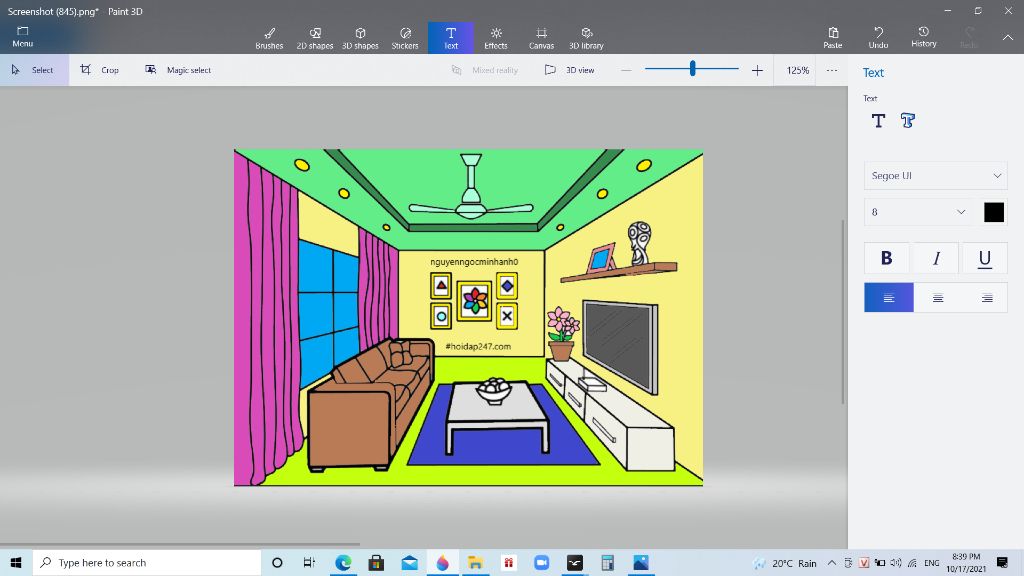
Task: Toggle 3D view
Action: pyautogui.click(x=569, y=70)
